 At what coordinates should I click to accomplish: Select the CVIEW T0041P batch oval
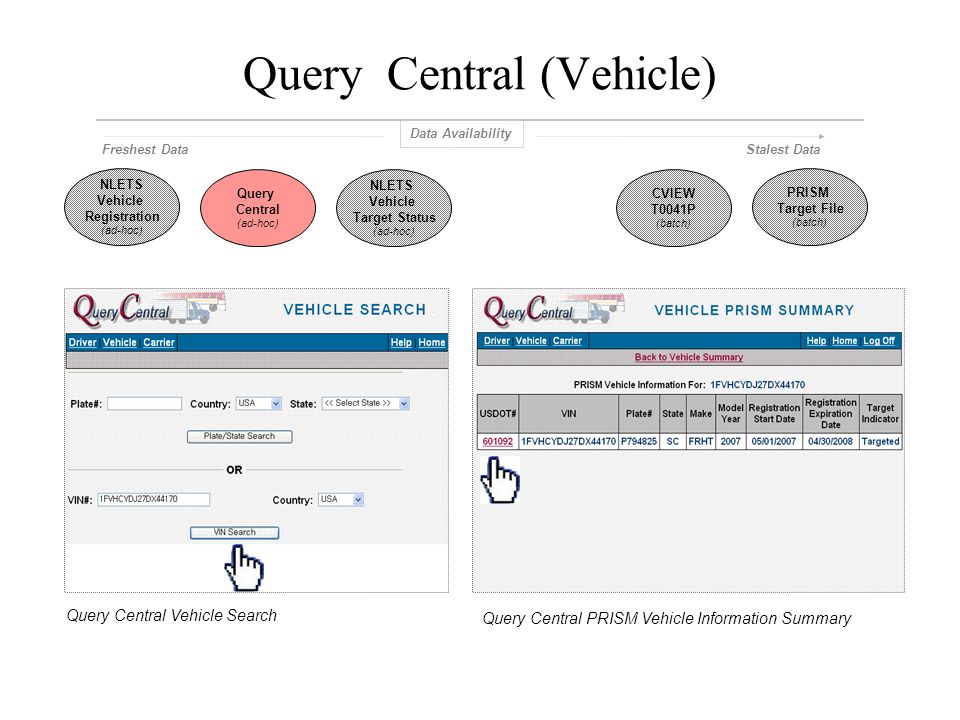pos(673,208)
